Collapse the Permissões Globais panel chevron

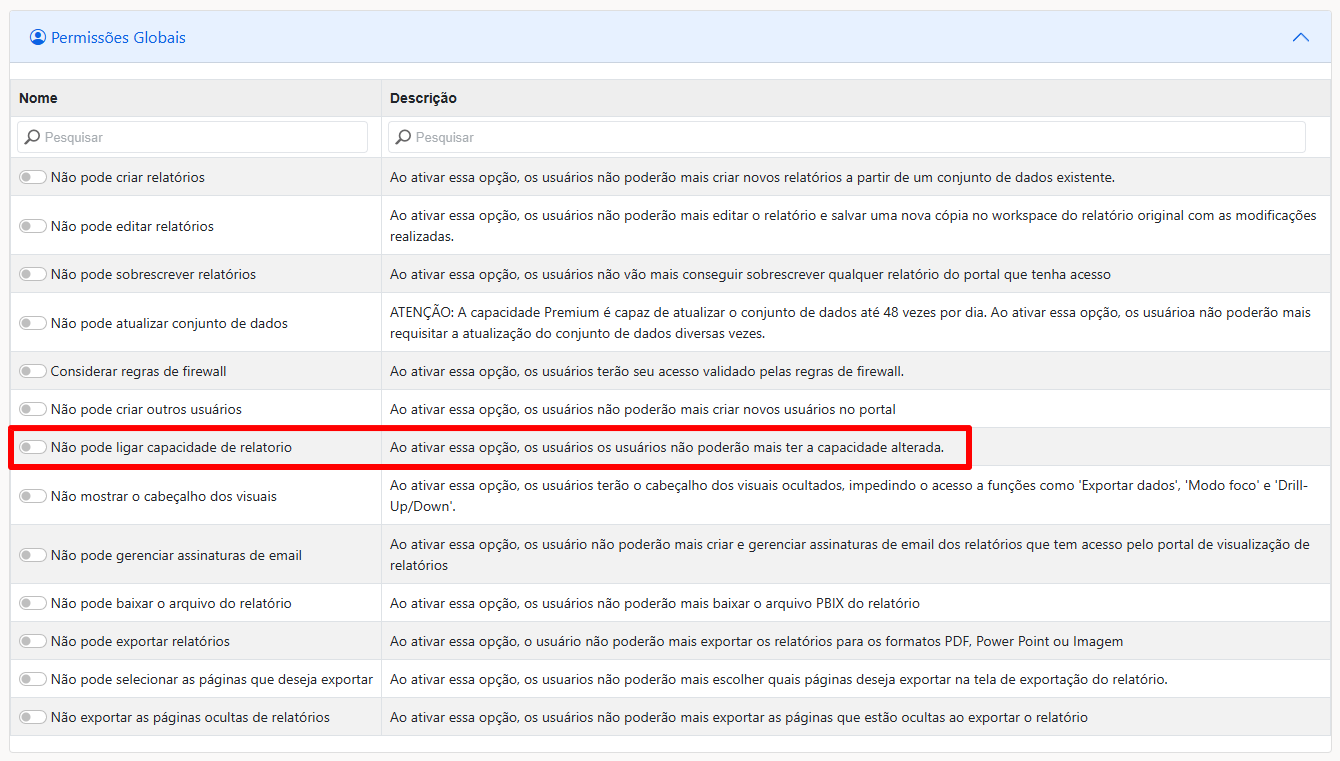click(x=1300, y=37)
